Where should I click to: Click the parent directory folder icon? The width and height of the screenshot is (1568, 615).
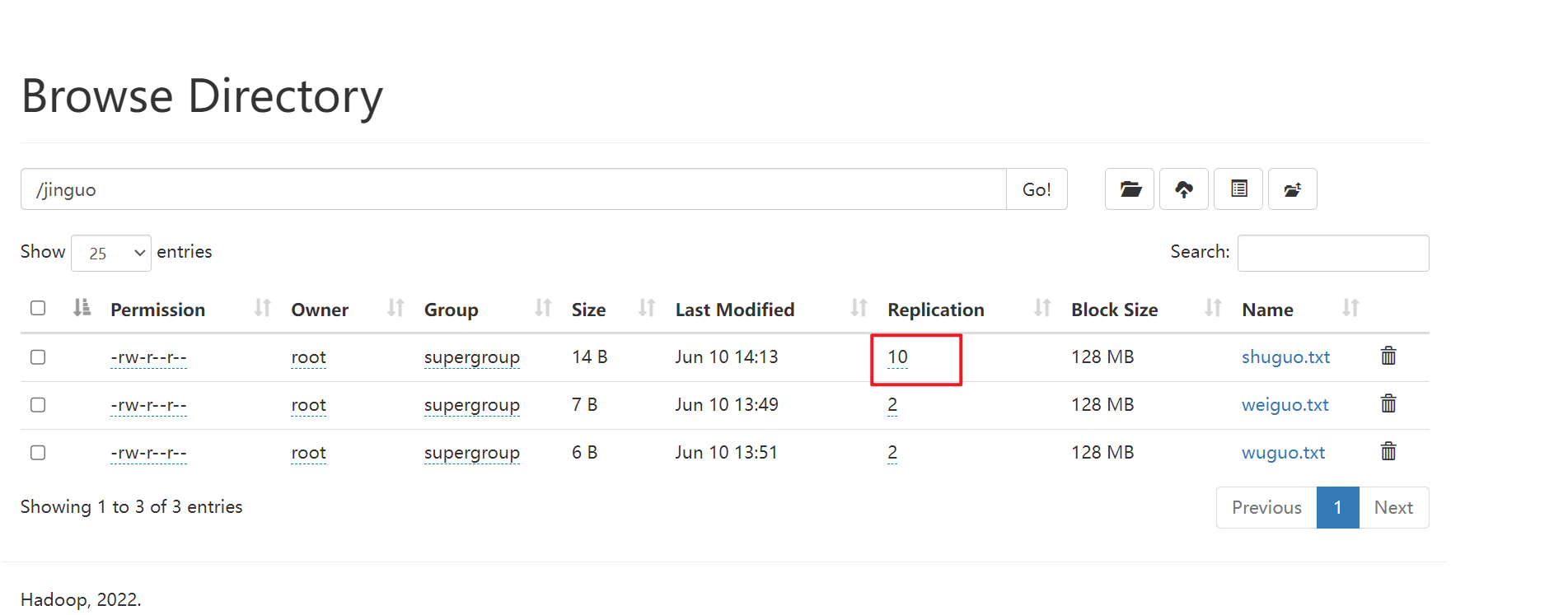(1293, 189)
